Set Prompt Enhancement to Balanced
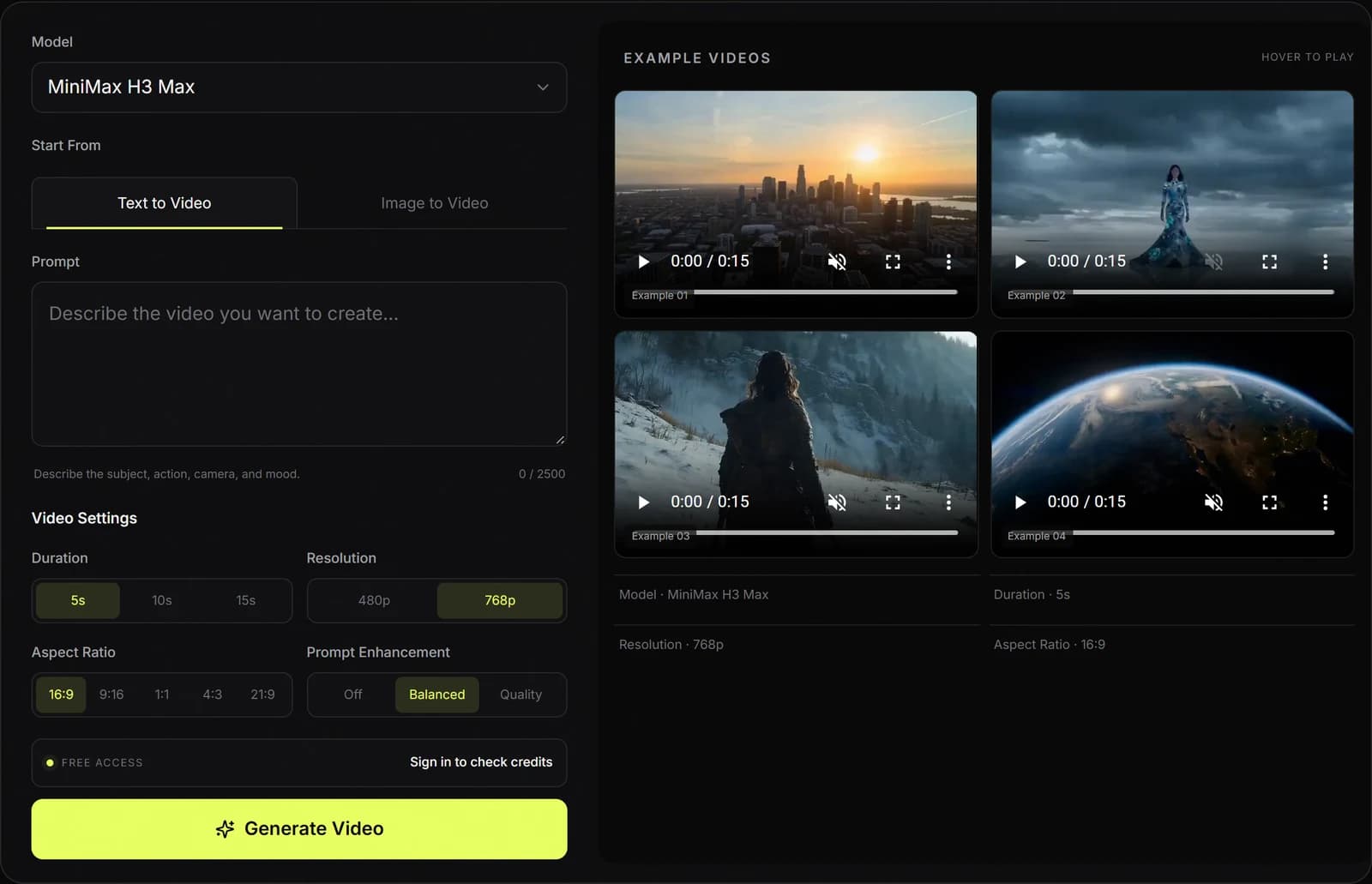 pyautogui.click(x=437, y=695)
